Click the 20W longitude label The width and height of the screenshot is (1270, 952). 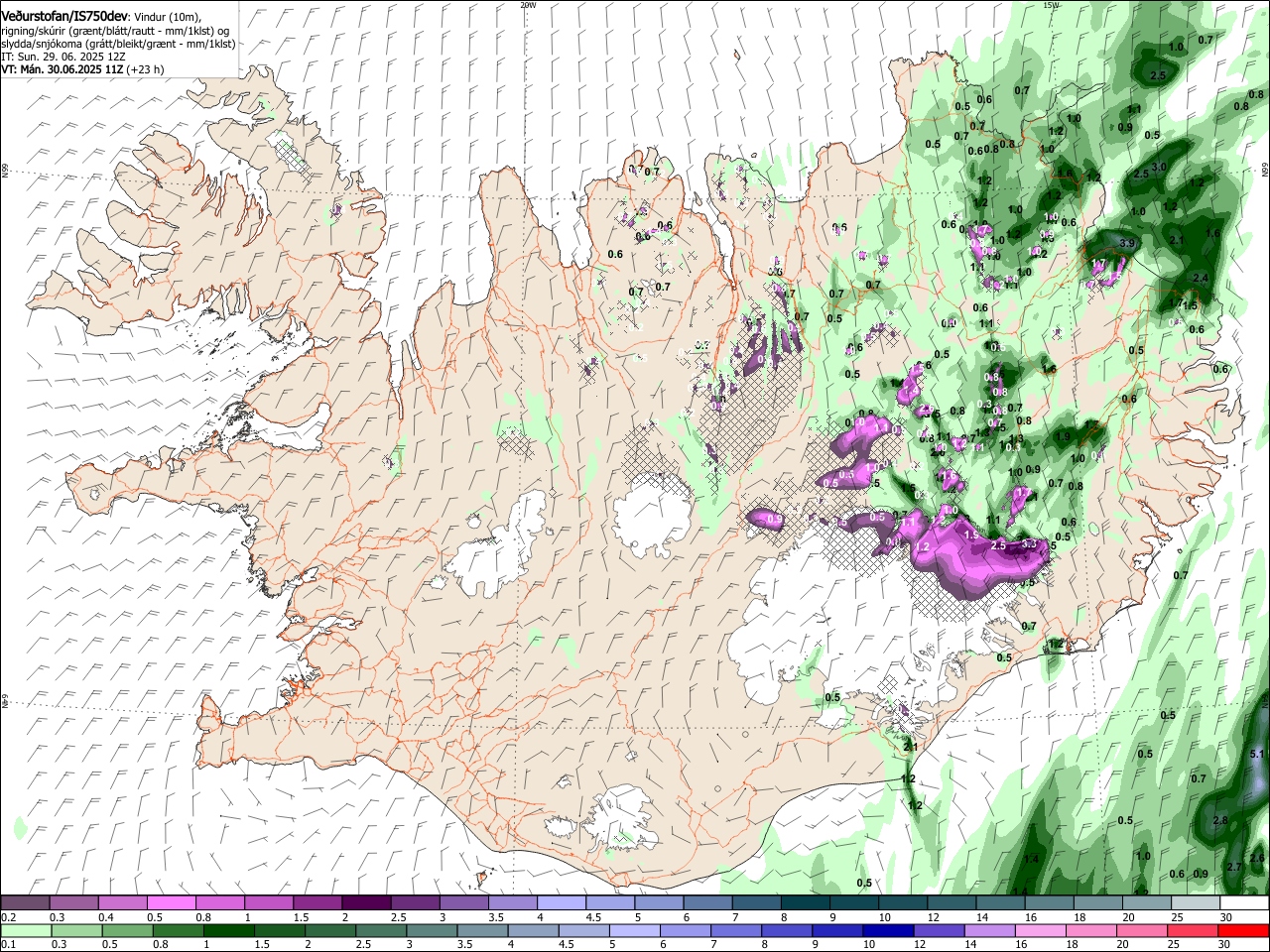(528, 4)
